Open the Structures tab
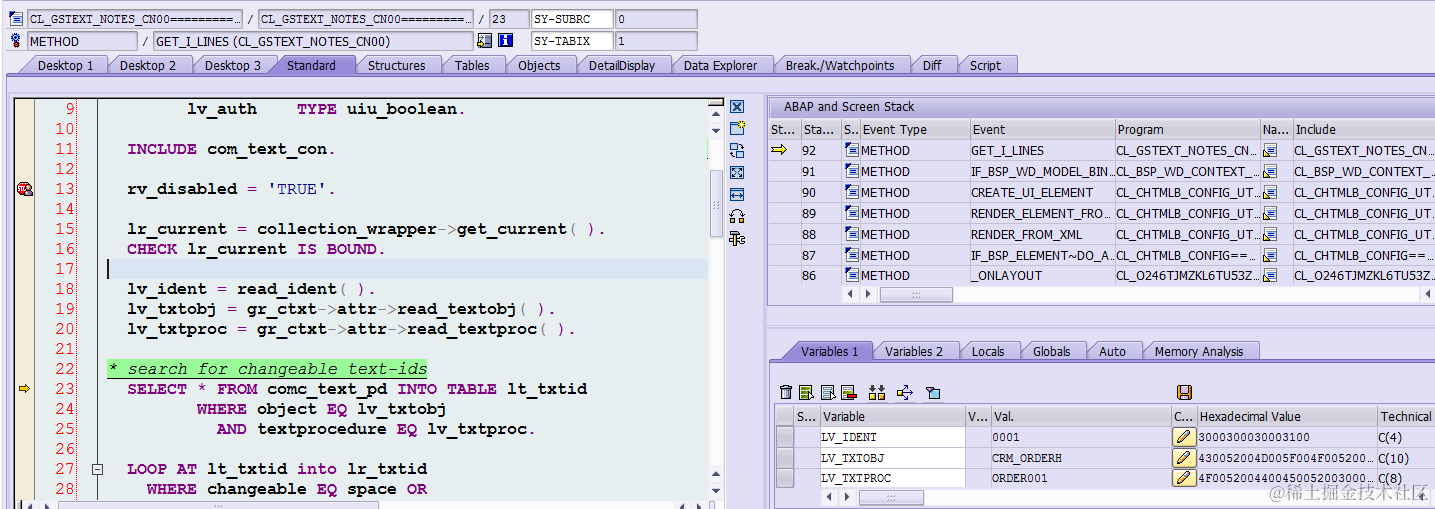The height and width of the screenshot is (509, 1435). pyautogui.click(x=396, y=66)
